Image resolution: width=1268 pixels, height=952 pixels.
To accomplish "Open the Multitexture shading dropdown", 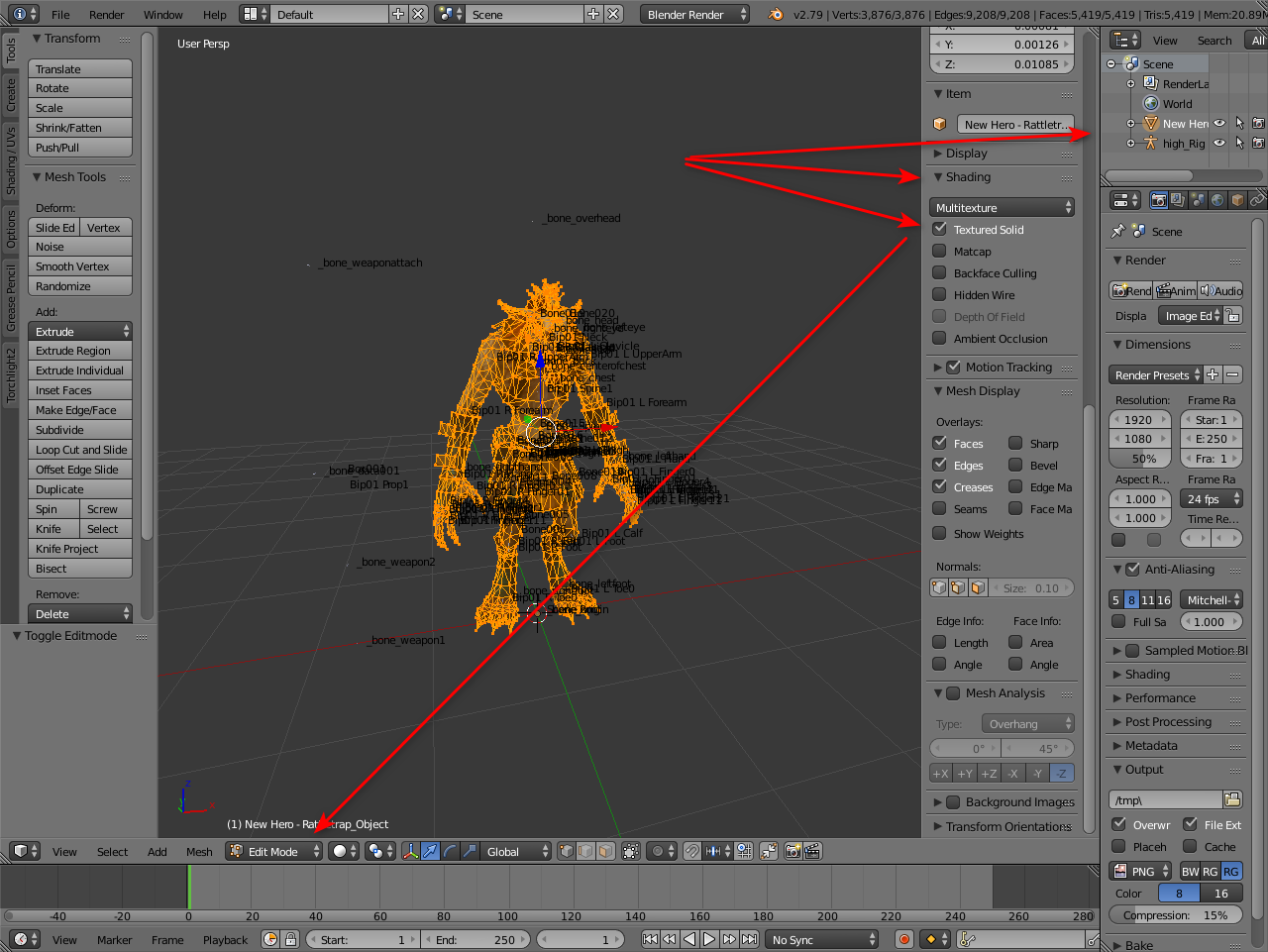I will (x=1003, y=208).
